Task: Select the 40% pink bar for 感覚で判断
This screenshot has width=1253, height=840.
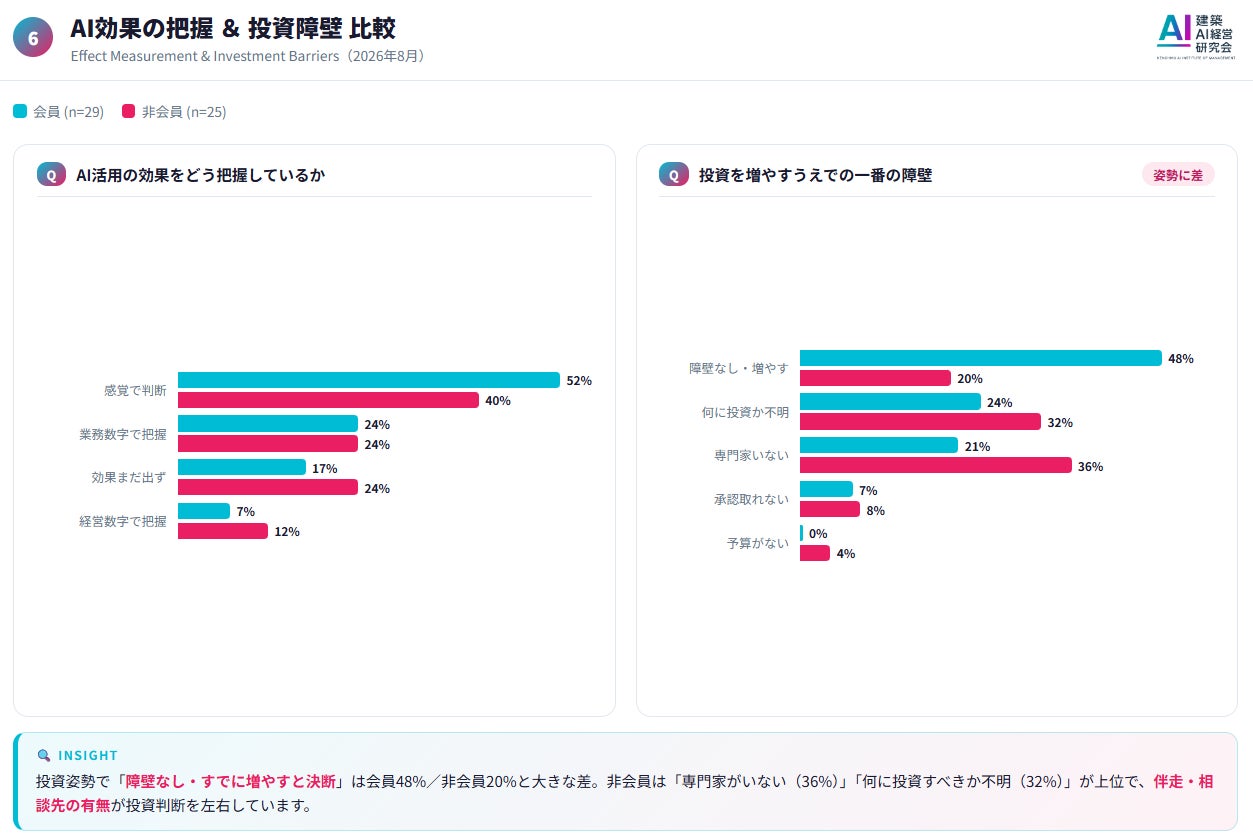Action: pos(328,400)
